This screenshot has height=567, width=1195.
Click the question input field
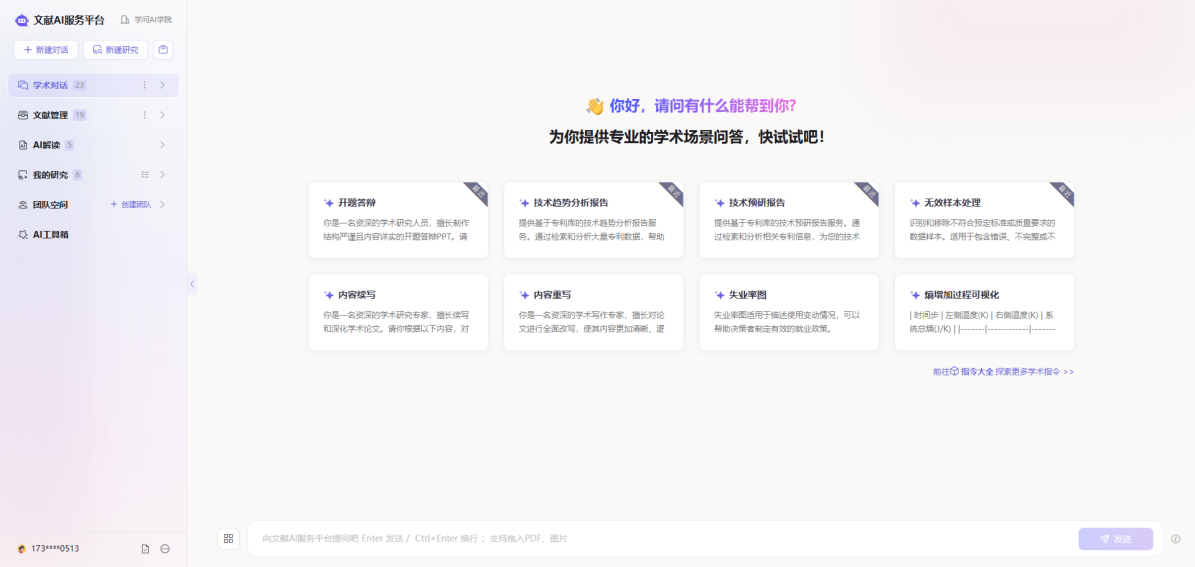click(660, 539)
